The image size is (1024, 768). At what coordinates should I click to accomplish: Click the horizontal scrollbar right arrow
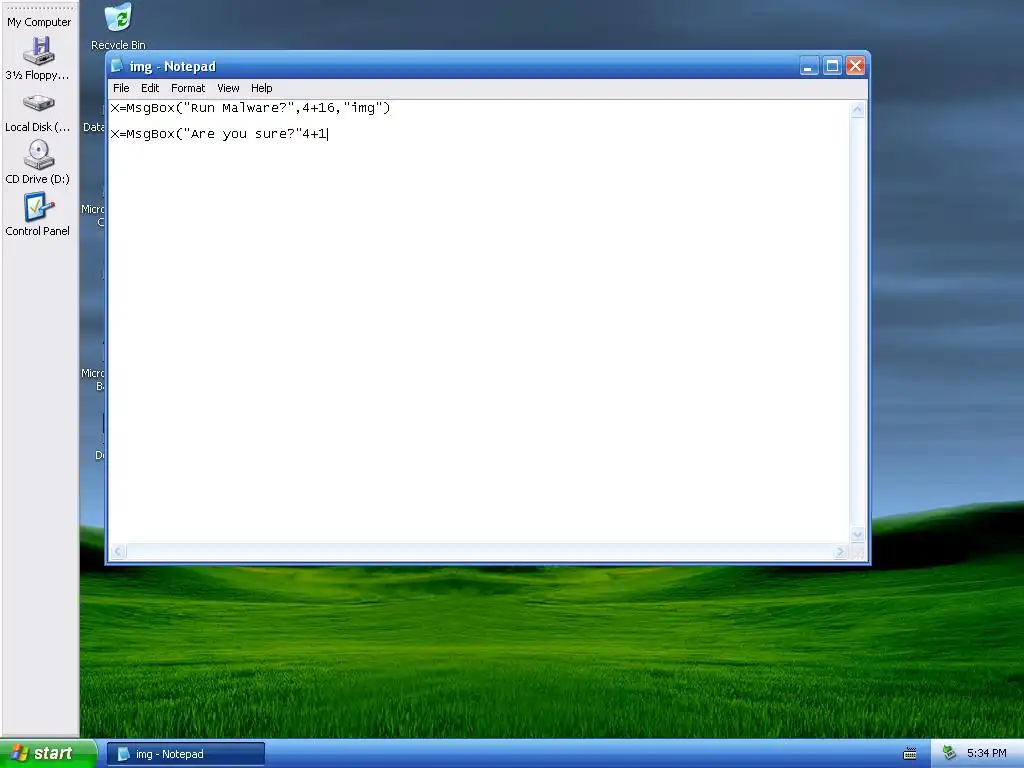coord(841,552)
